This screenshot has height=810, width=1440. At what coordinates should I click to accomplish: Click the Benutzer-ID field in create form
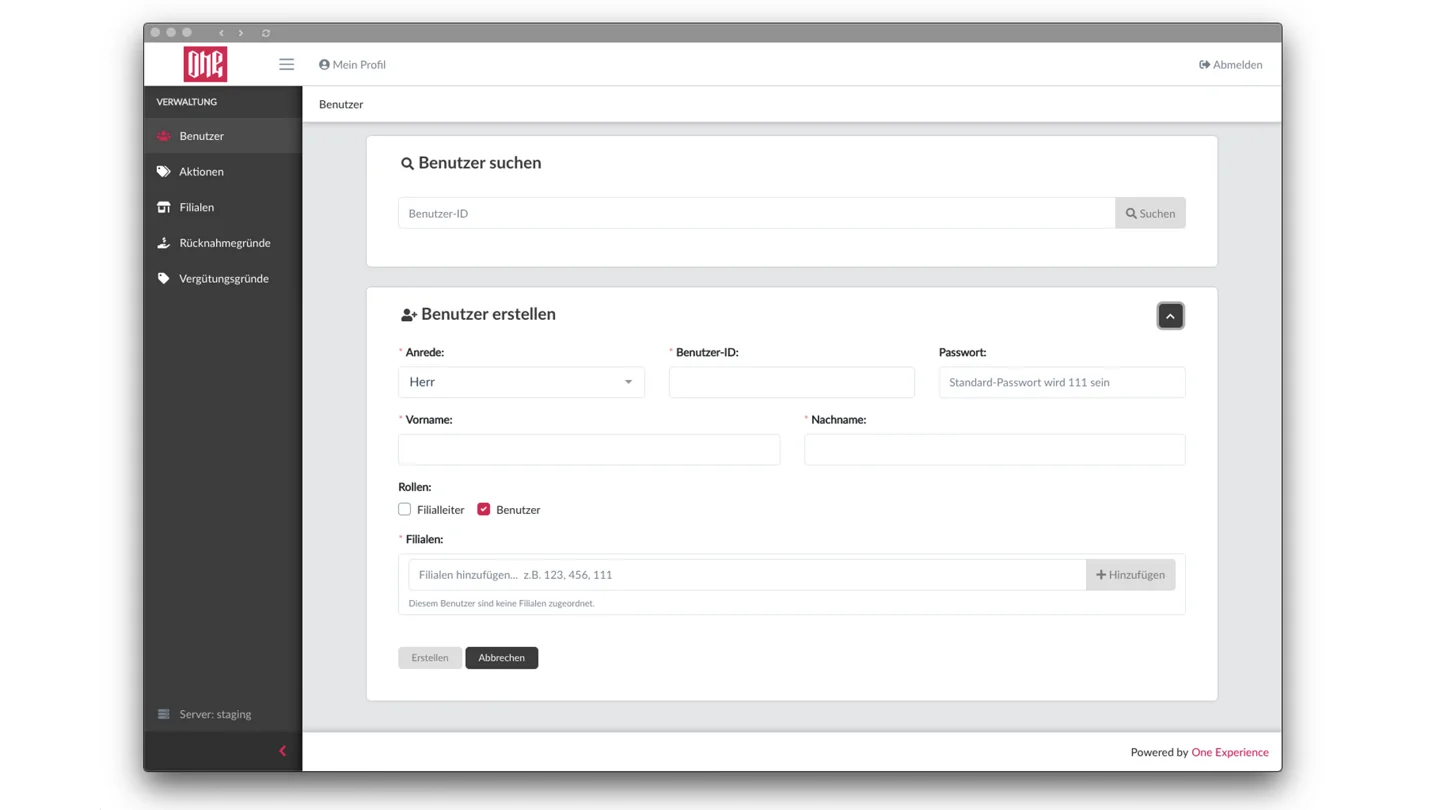tap(791, 382)
